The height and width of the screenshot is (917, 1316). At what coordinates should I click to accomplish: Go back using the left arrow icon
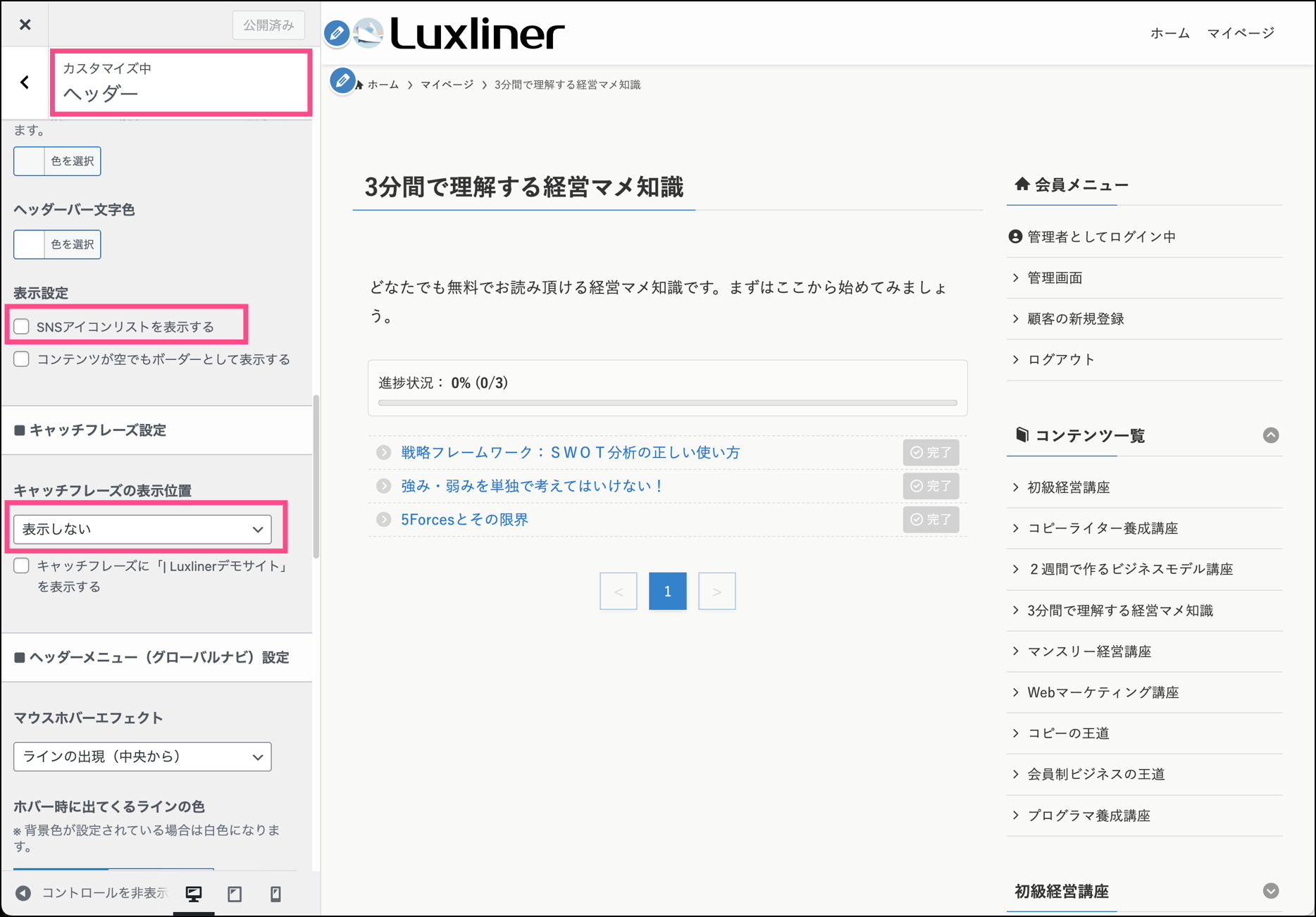[25, 82]
